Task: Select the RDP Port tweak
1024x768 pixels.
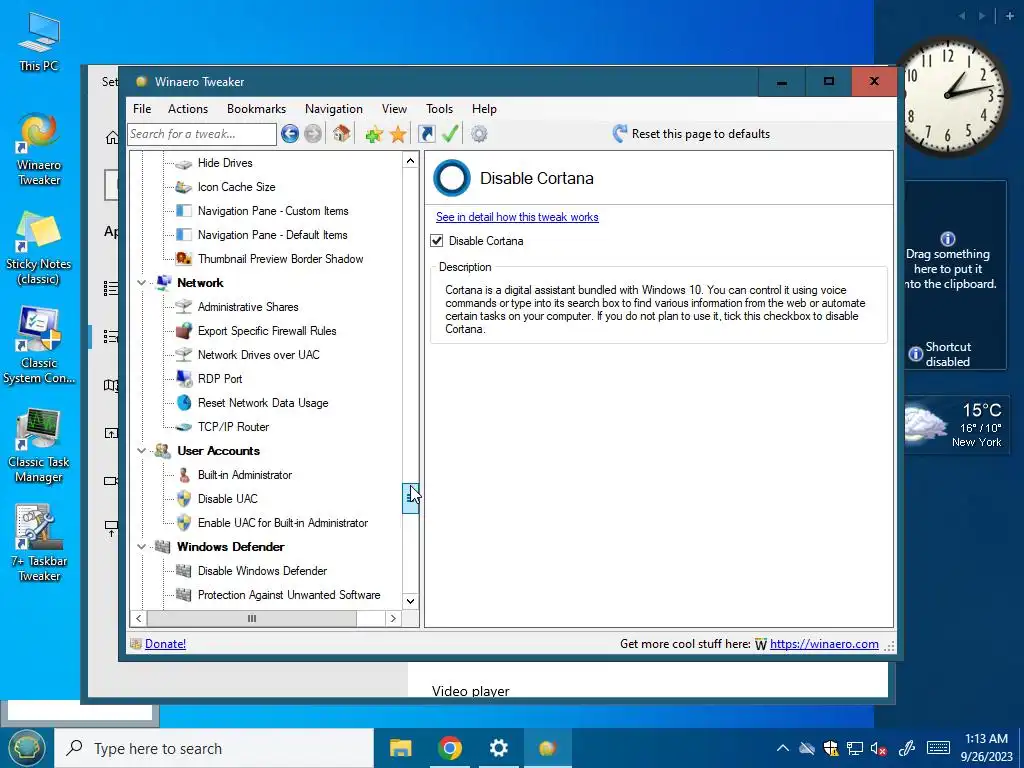Action: pos(219,379)
